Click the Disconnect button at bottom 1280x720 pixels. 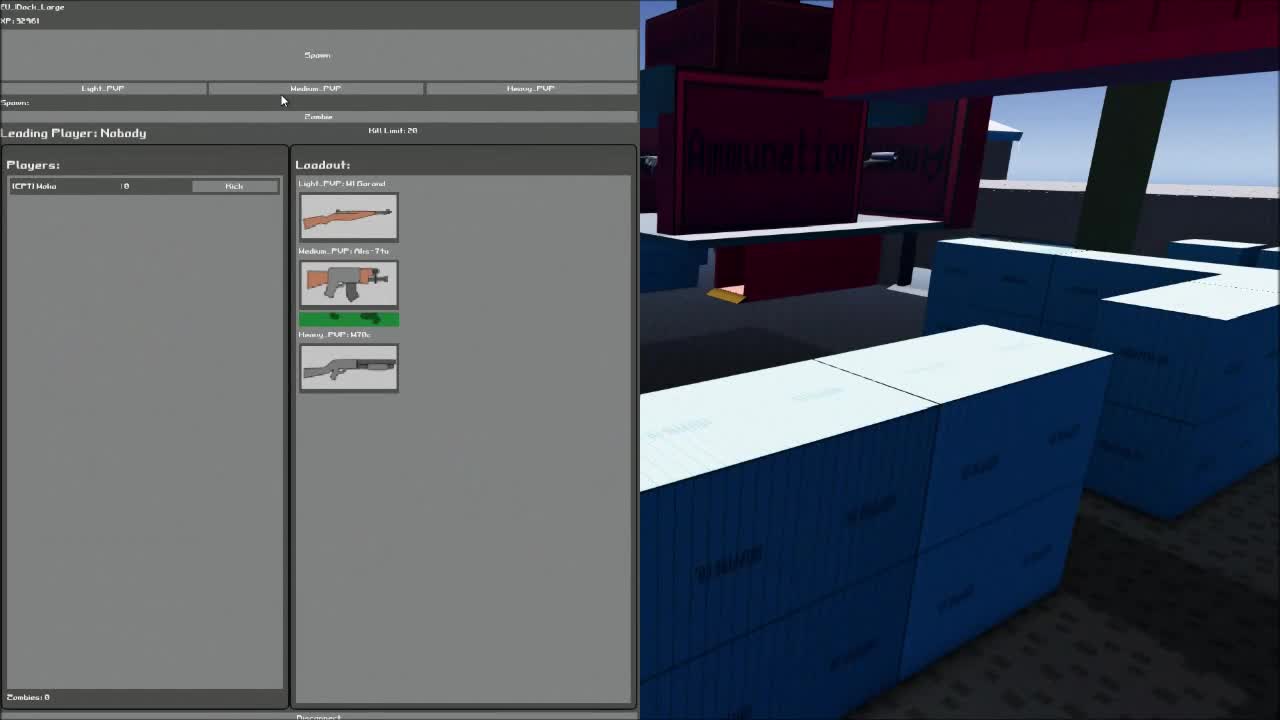(x=318, y=716)
